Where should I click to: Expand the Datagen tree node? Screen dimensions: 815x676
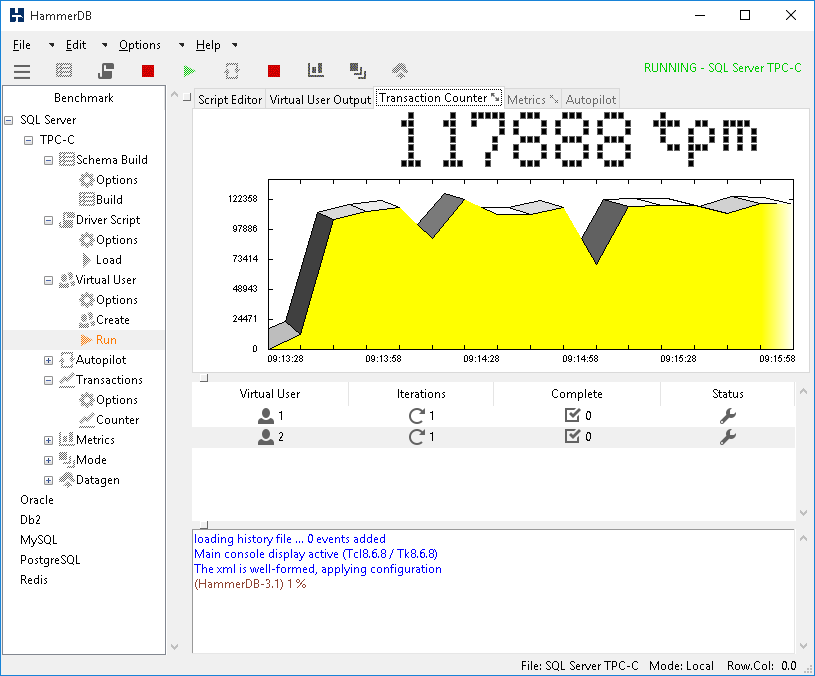click(48, 481)
